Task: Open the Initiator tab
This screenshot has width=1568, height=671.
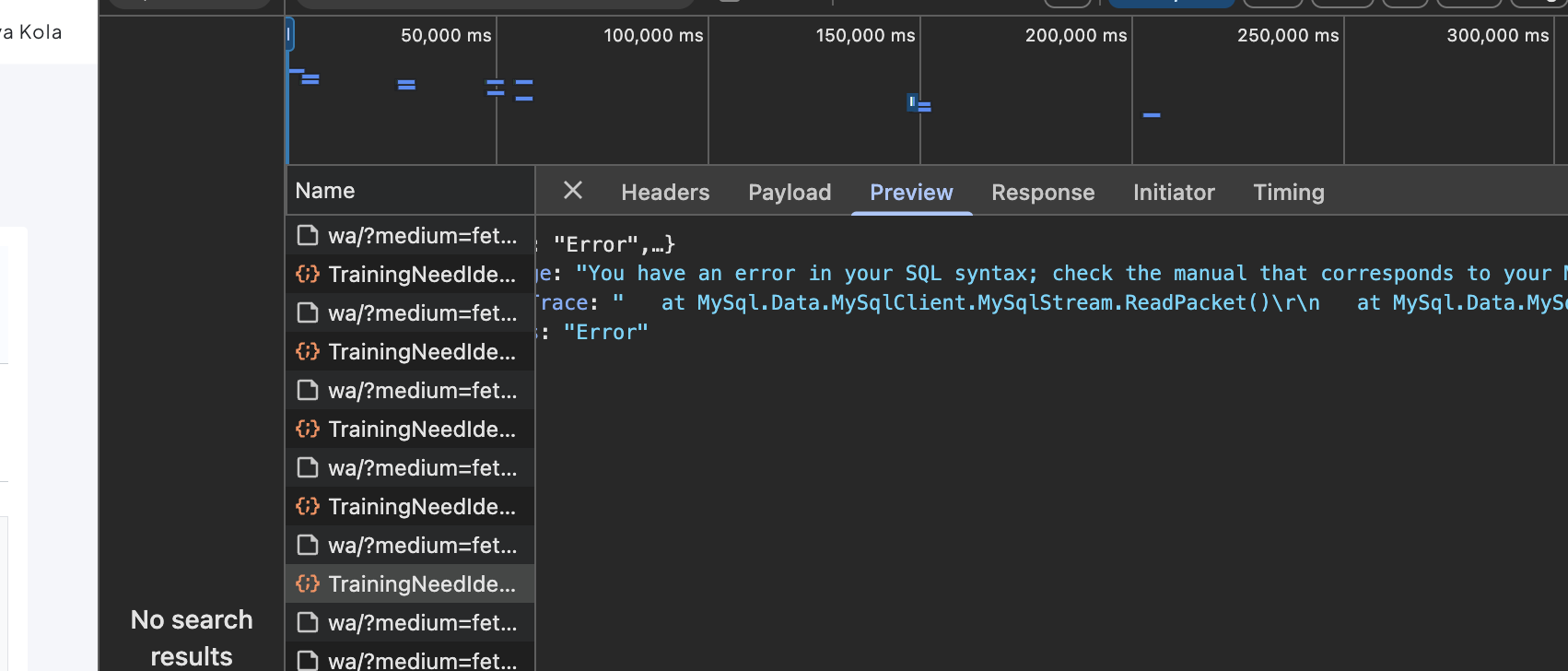Action: (1174, 193)
